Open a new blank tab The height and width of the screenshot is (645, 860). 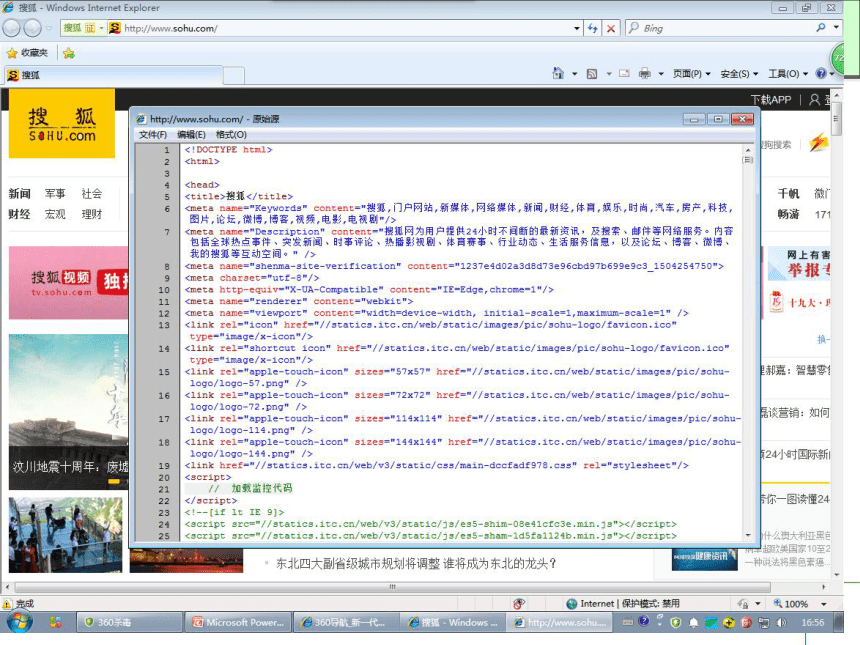(x=234, y=75)
